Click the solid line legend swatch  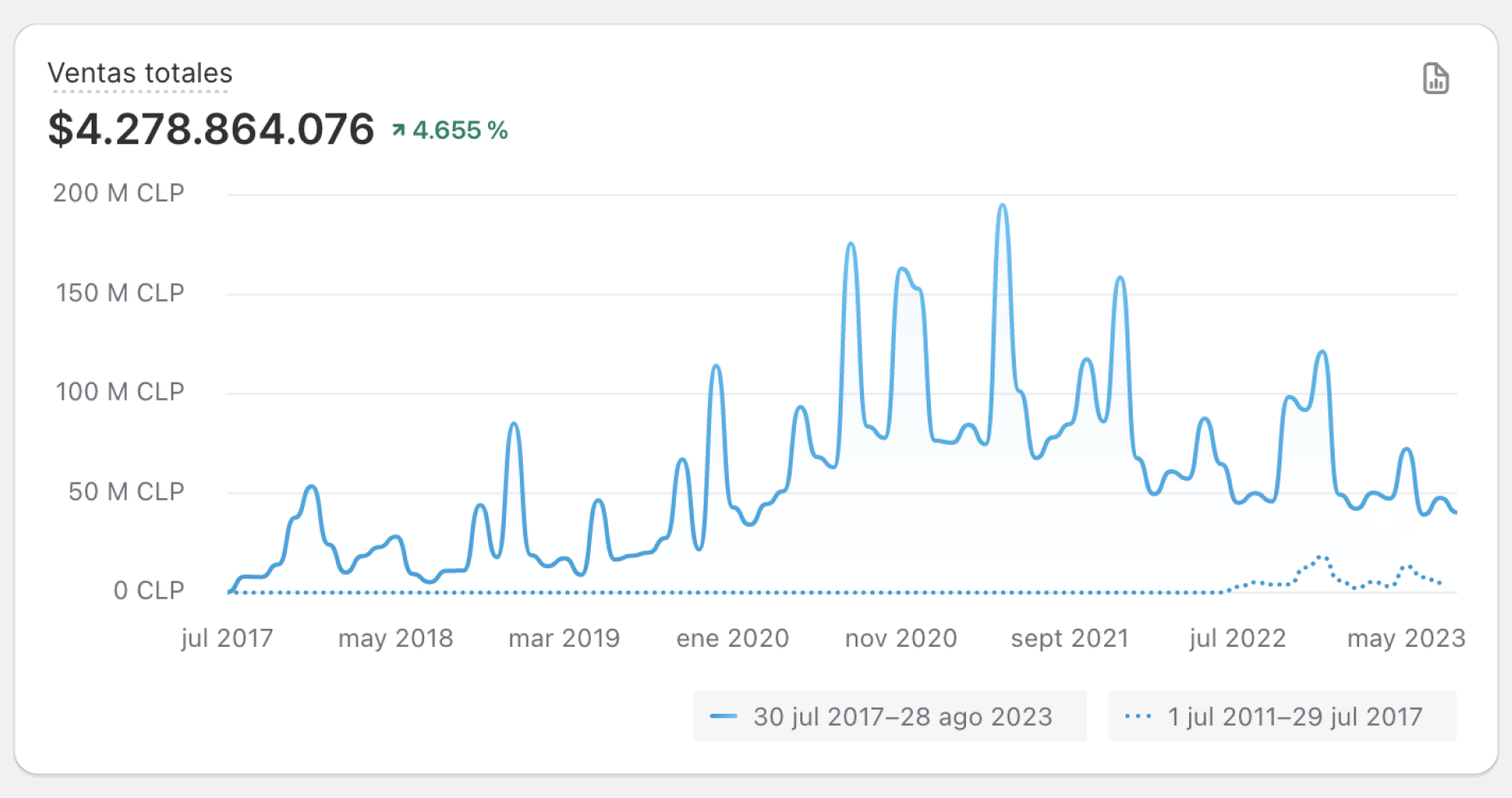point(723,716)
